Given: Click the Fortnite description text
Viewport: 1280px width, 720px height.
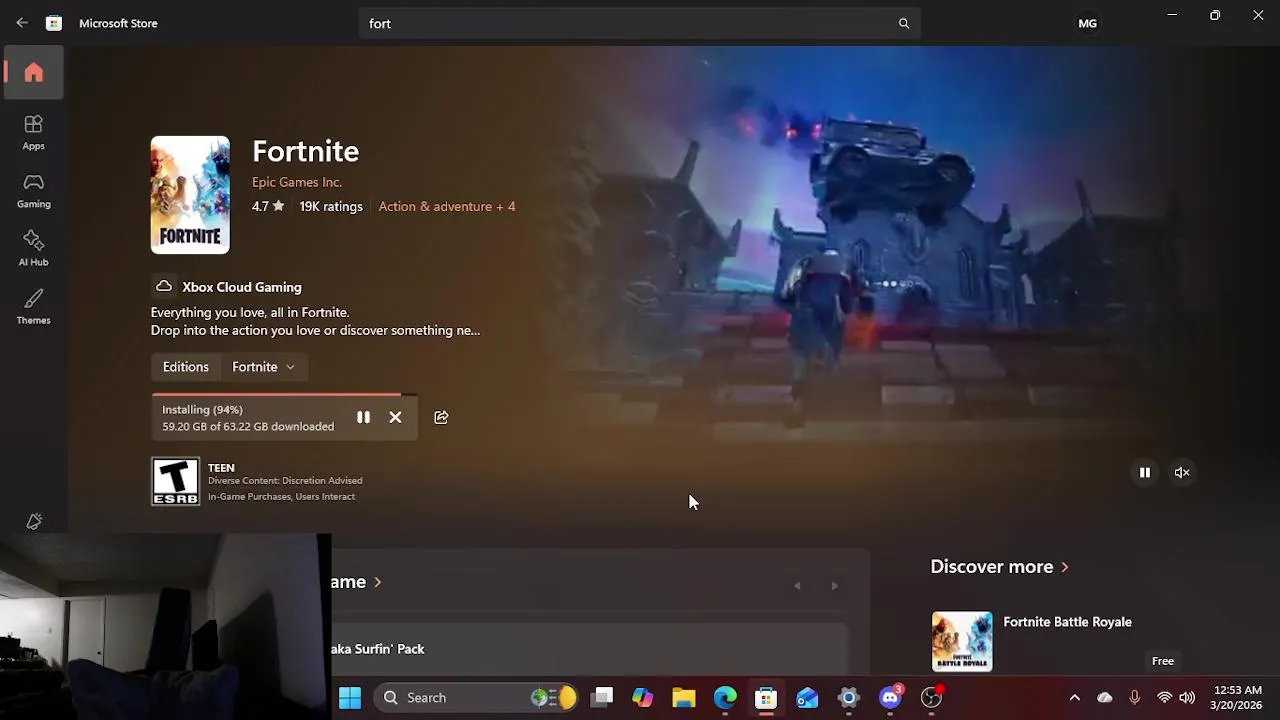Looking at the screenshot, I should [x=315, y=321].
